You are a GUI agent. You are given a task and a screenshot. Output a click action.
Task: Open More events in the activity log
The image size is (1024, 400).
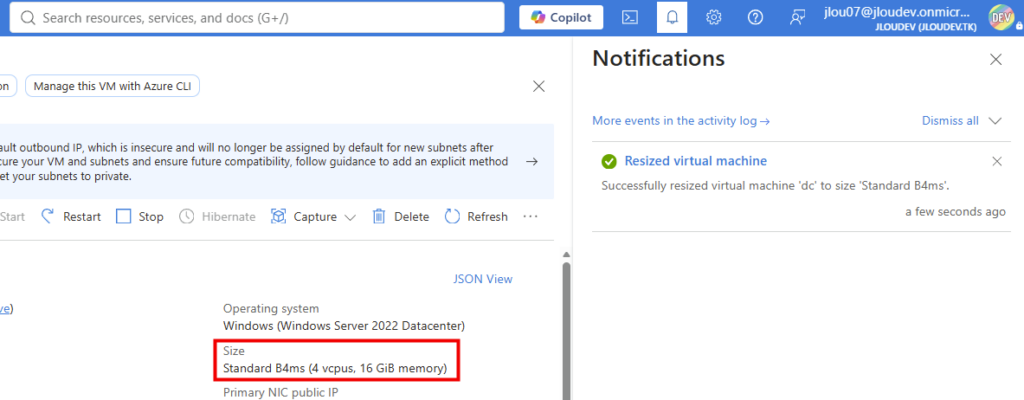point(681,121)
